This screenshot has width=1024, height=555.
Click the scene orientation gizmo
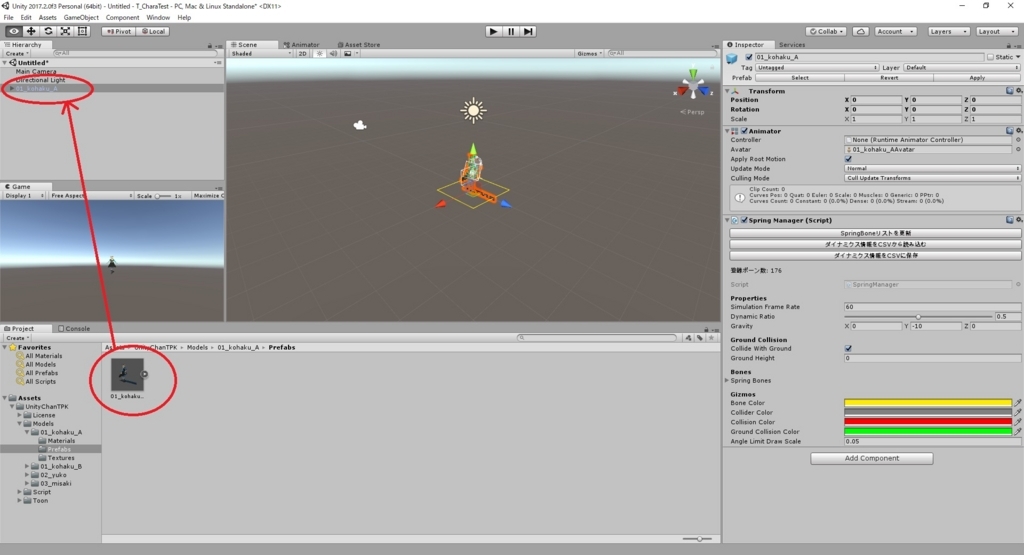point(693,86)
